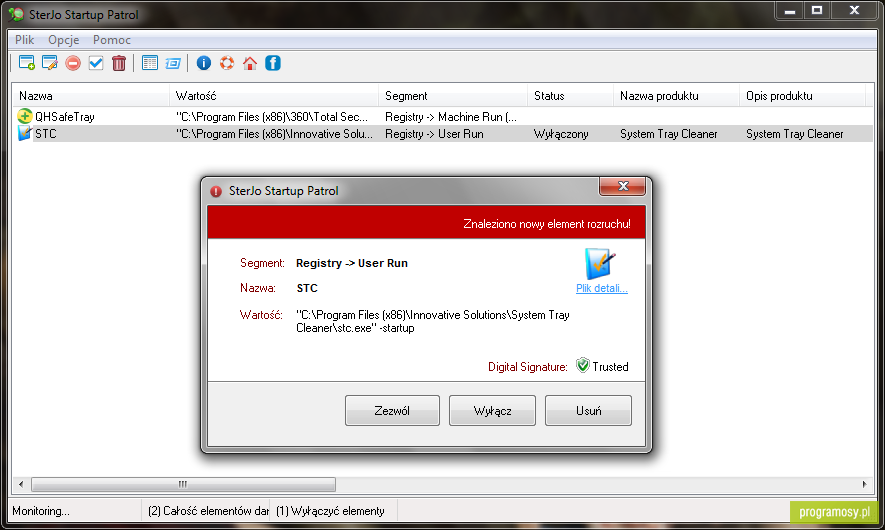Close the new startup element dialog
This screenshot has width=885, height=530.
tap(623, 186)
